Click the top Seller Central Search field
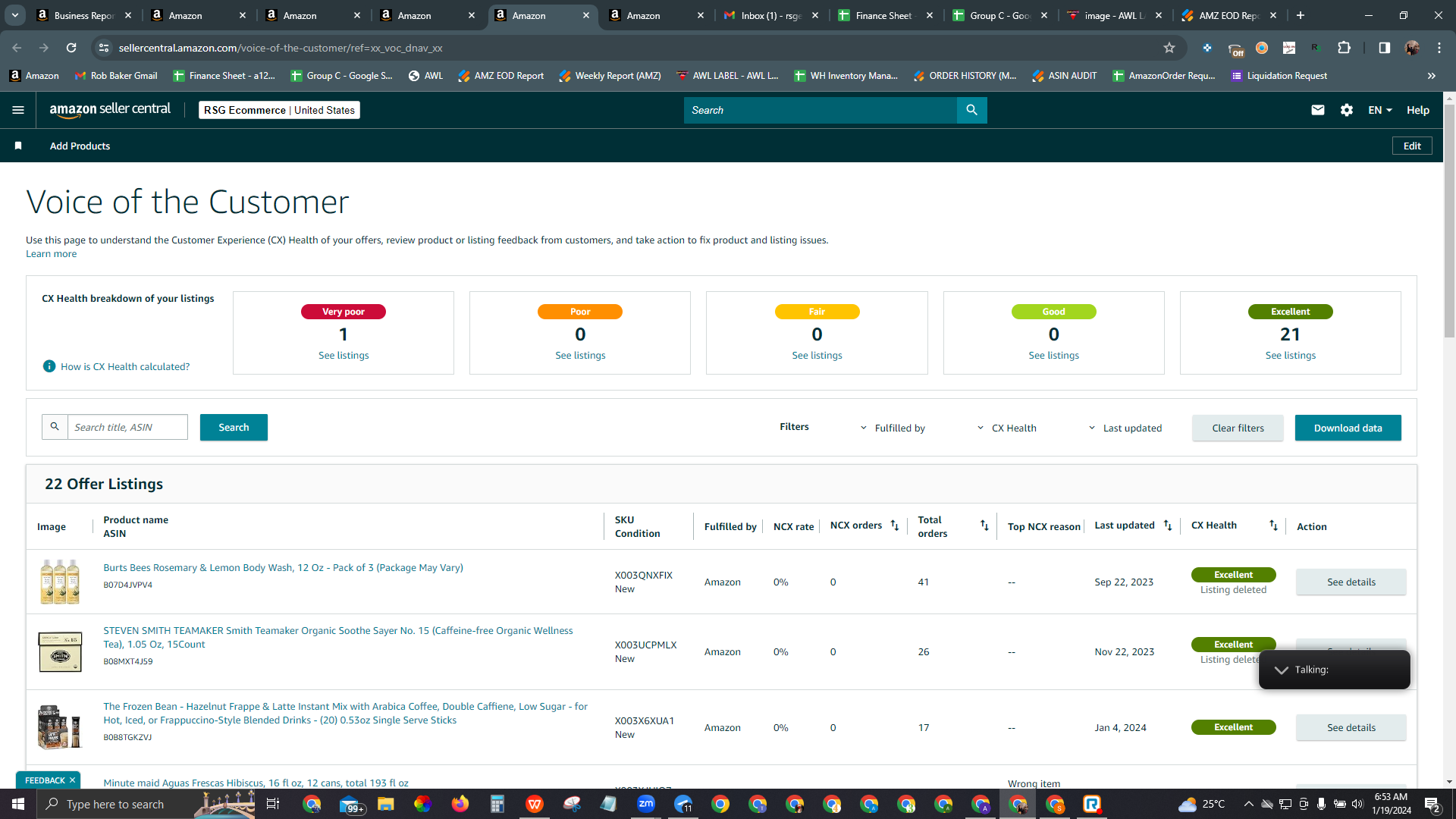The width and height of the screenshot is (1456, 819). tap(820, 110)
